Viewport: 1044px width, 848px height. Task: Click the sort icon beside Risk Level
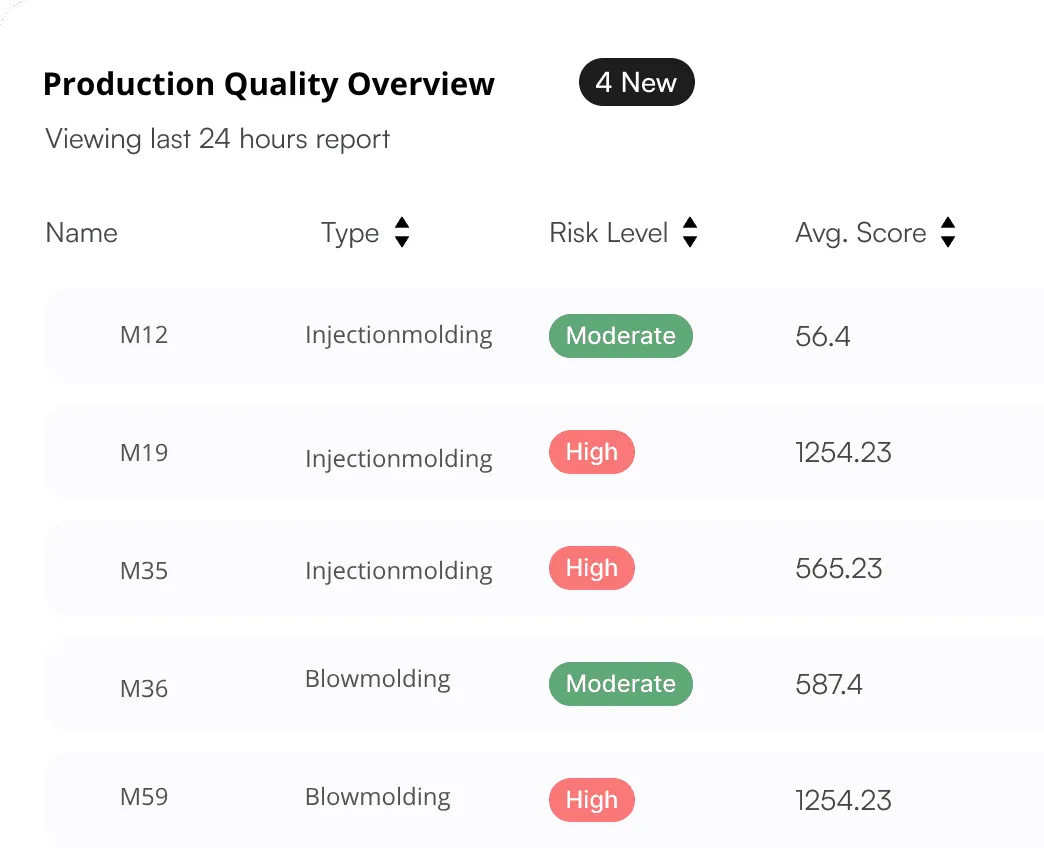690,232
